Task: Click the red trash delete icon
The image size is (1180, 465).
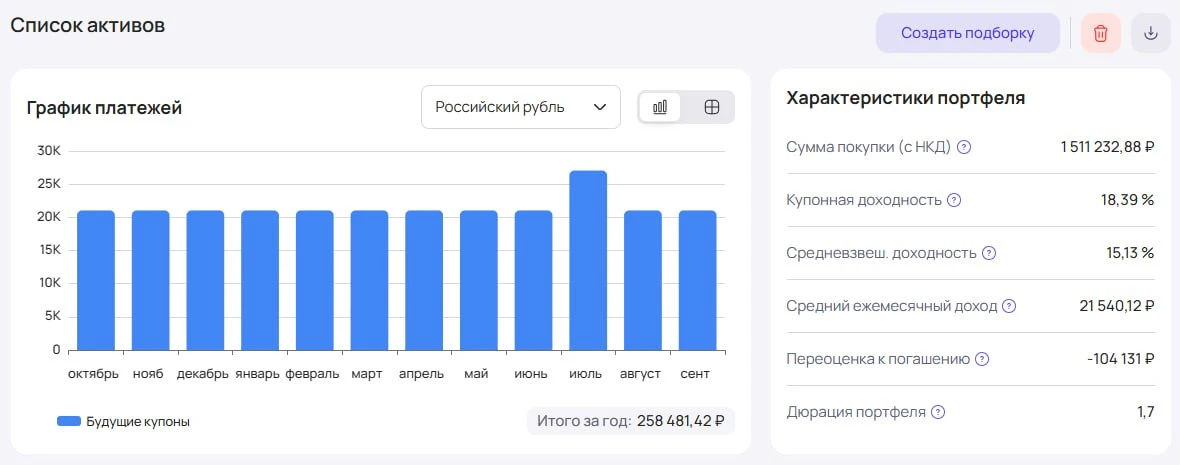Action: [x=1100, y=33]
